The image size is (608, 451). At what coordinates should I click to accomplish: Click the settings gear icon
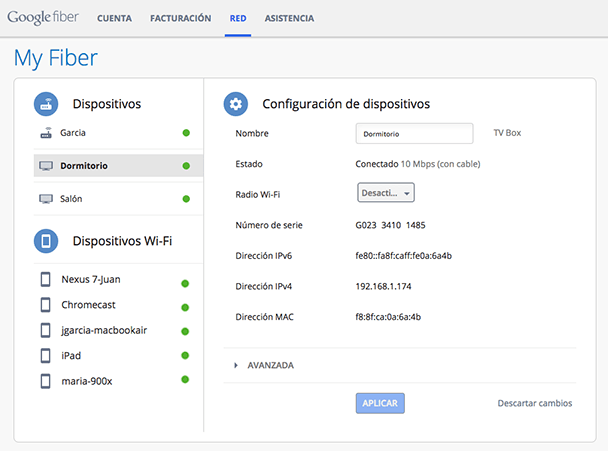coord(236,104)
